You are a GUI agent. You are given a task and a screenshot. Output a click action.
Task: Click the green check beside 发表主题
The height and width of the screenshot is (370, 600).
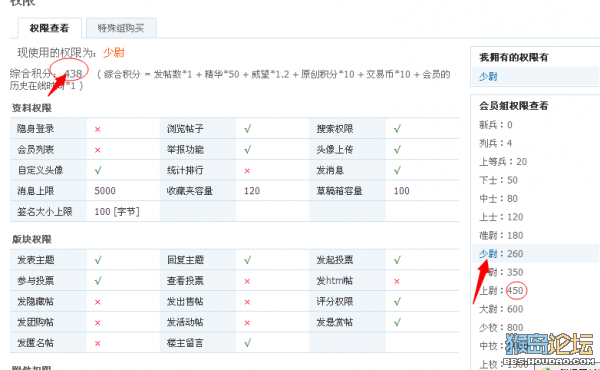(x=98, y=260)
